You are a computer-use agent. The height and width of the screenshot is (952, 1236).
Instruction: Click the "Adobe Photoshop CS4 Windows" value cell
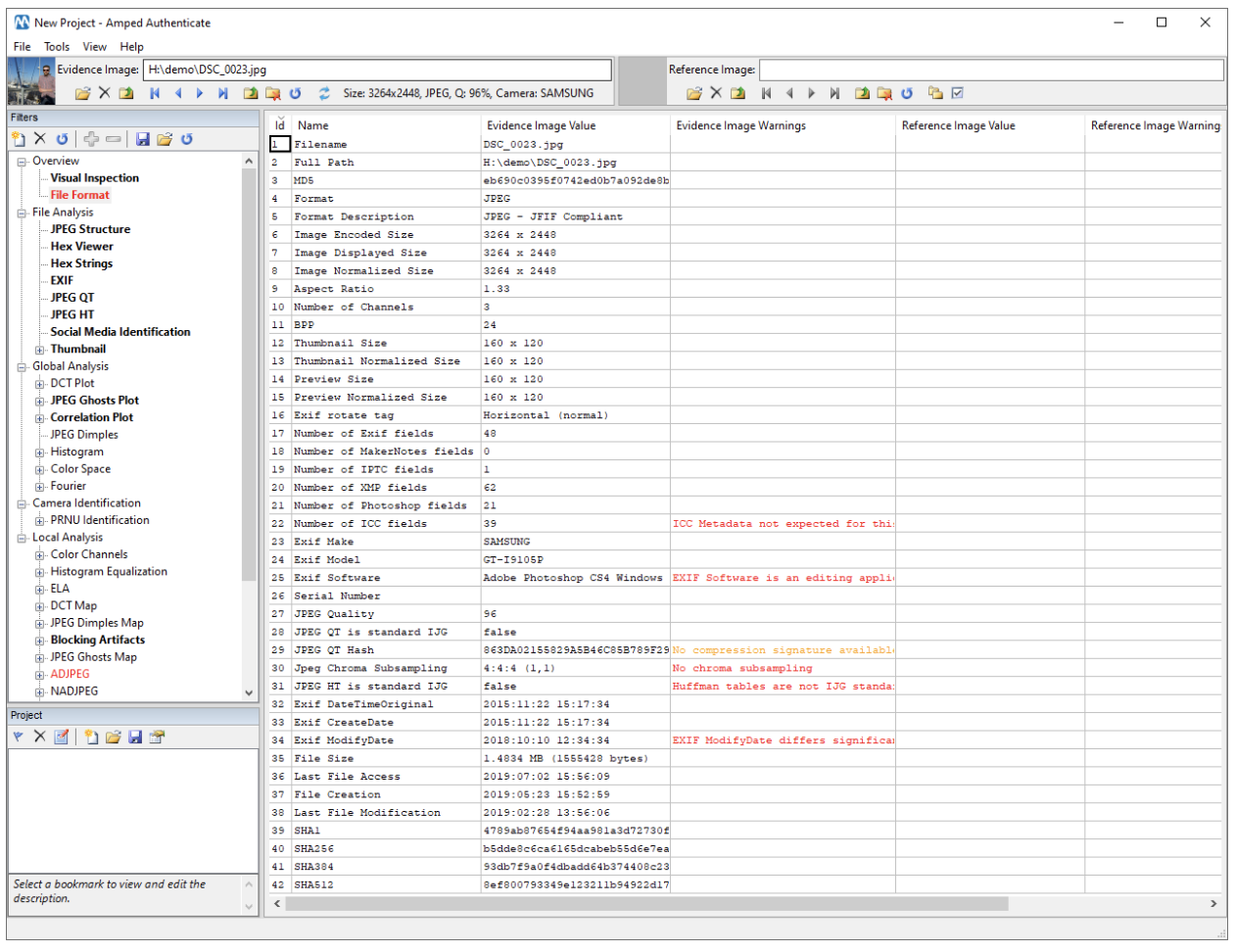click(x=573, y=578)
